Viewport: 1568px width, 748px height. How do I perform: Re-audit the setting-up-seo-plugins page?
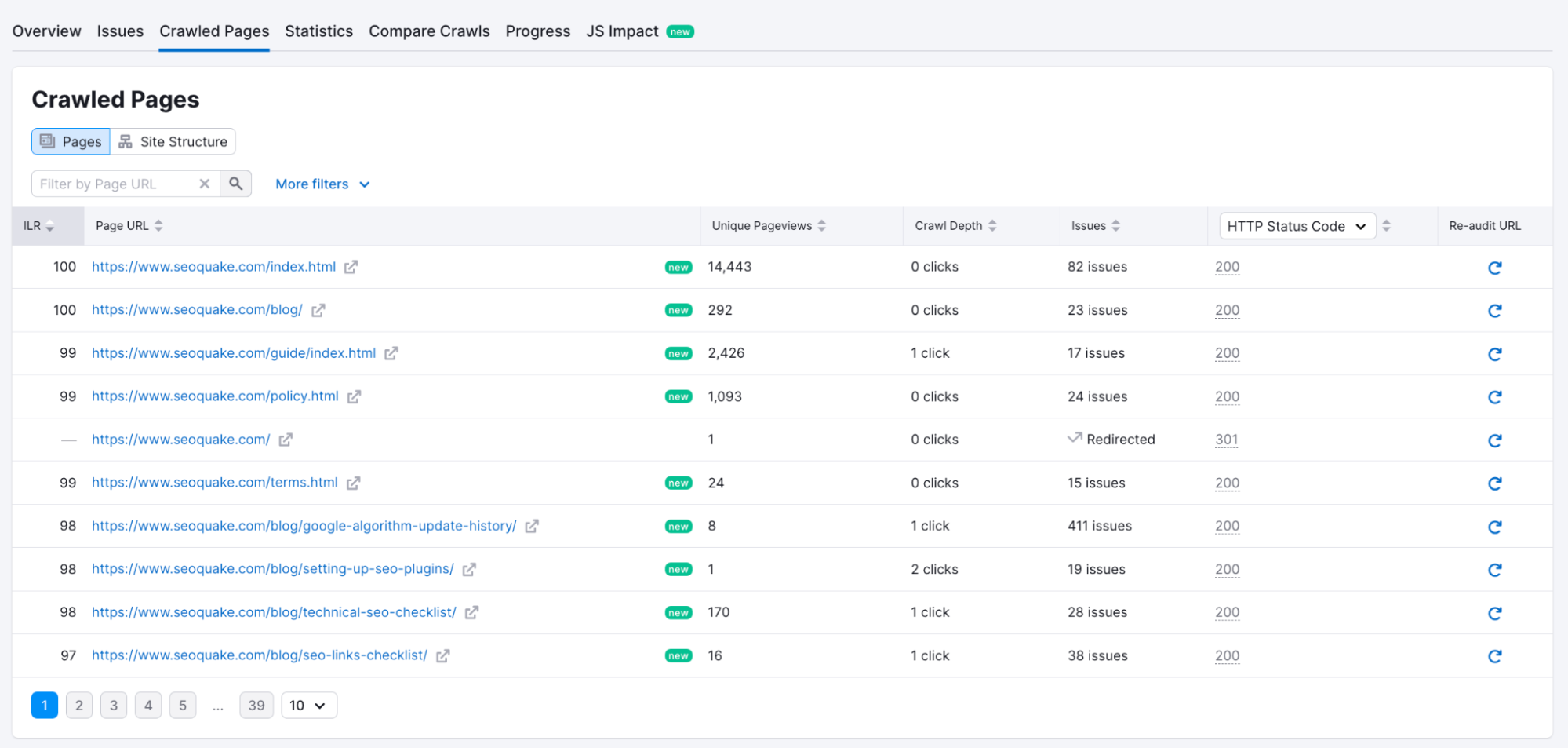(x=1494, y=570)
